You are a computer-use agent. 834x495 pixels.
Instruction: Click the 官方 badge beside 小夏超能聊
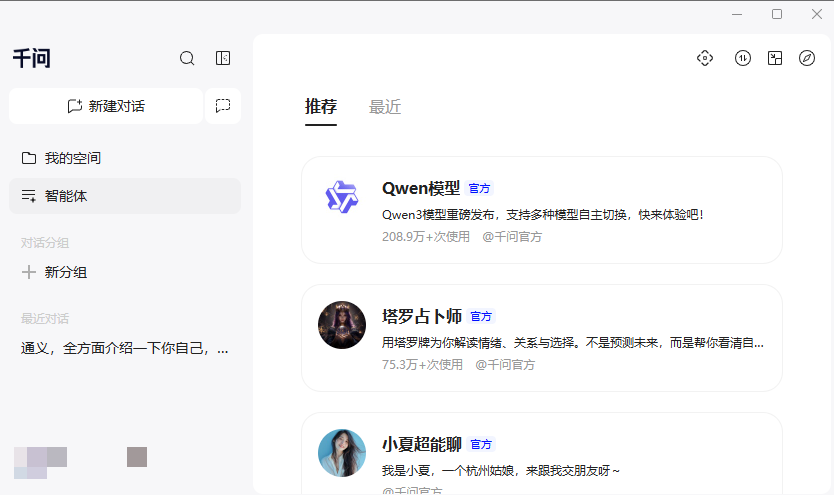coord(481,444)
